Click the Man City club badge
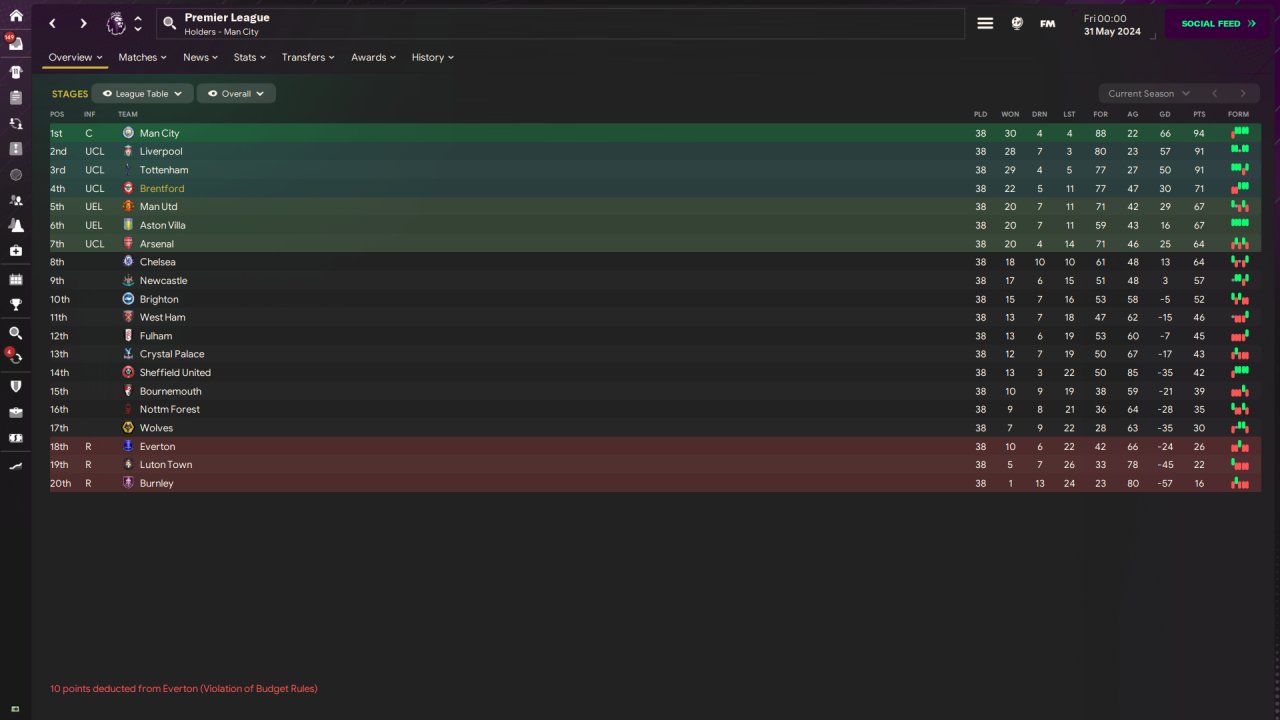 (128, 133)
